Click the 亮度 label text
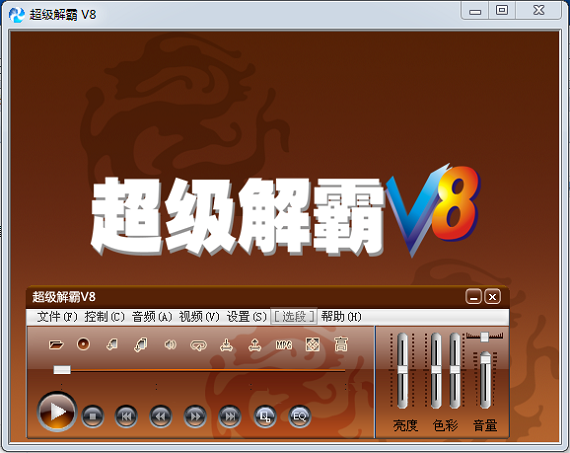Screen dimensions: 570x453 (x=405, y=425)
